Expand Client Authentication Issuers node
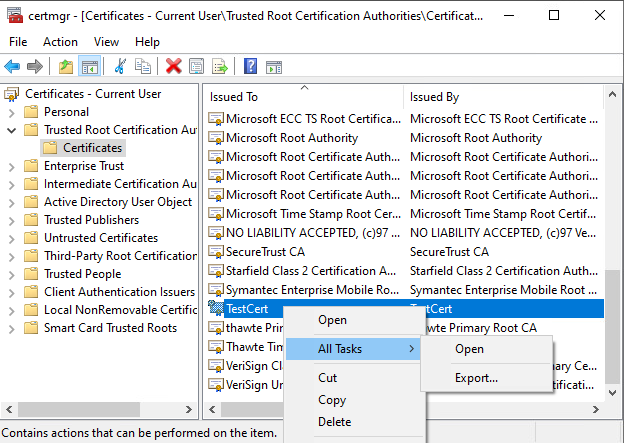This screenshot has width=624, height=443. point(12,293)
